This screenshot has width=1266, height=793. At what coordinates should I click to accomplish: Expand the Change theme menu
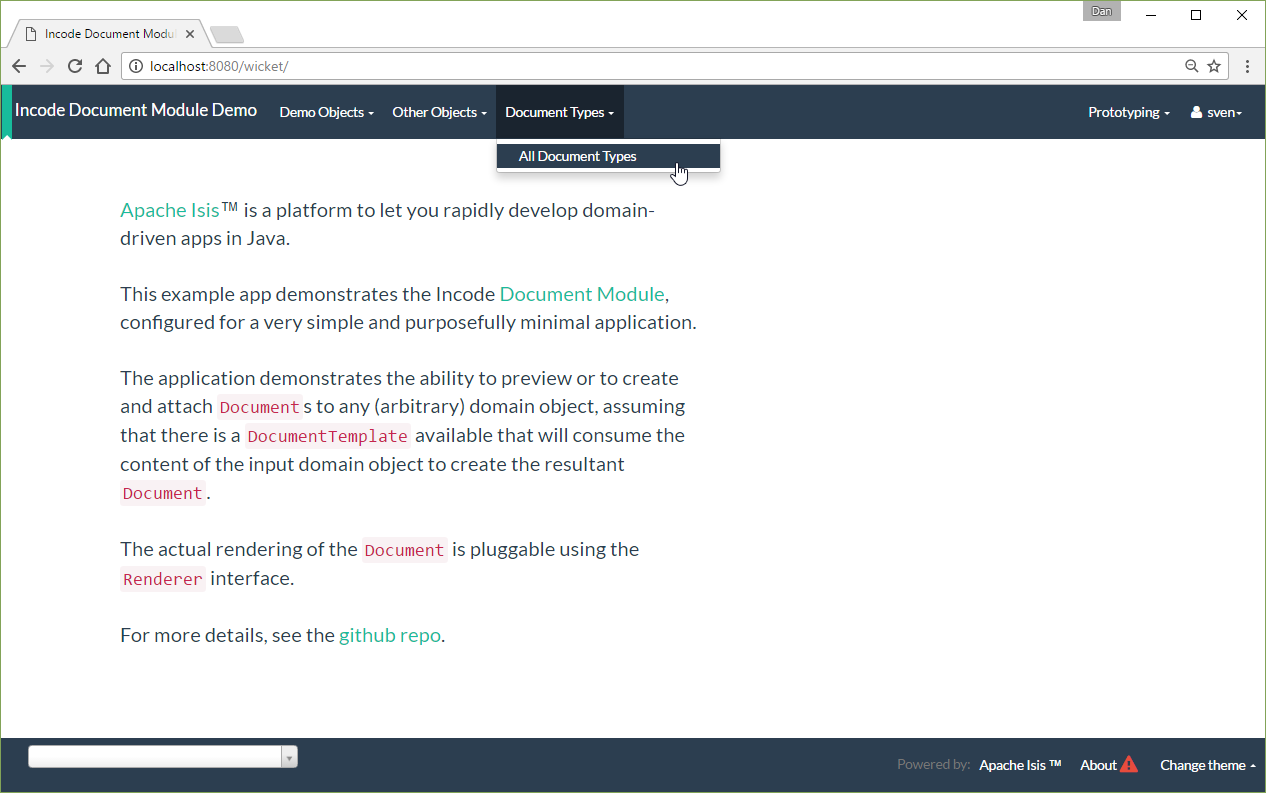(x=1208, y=765)
